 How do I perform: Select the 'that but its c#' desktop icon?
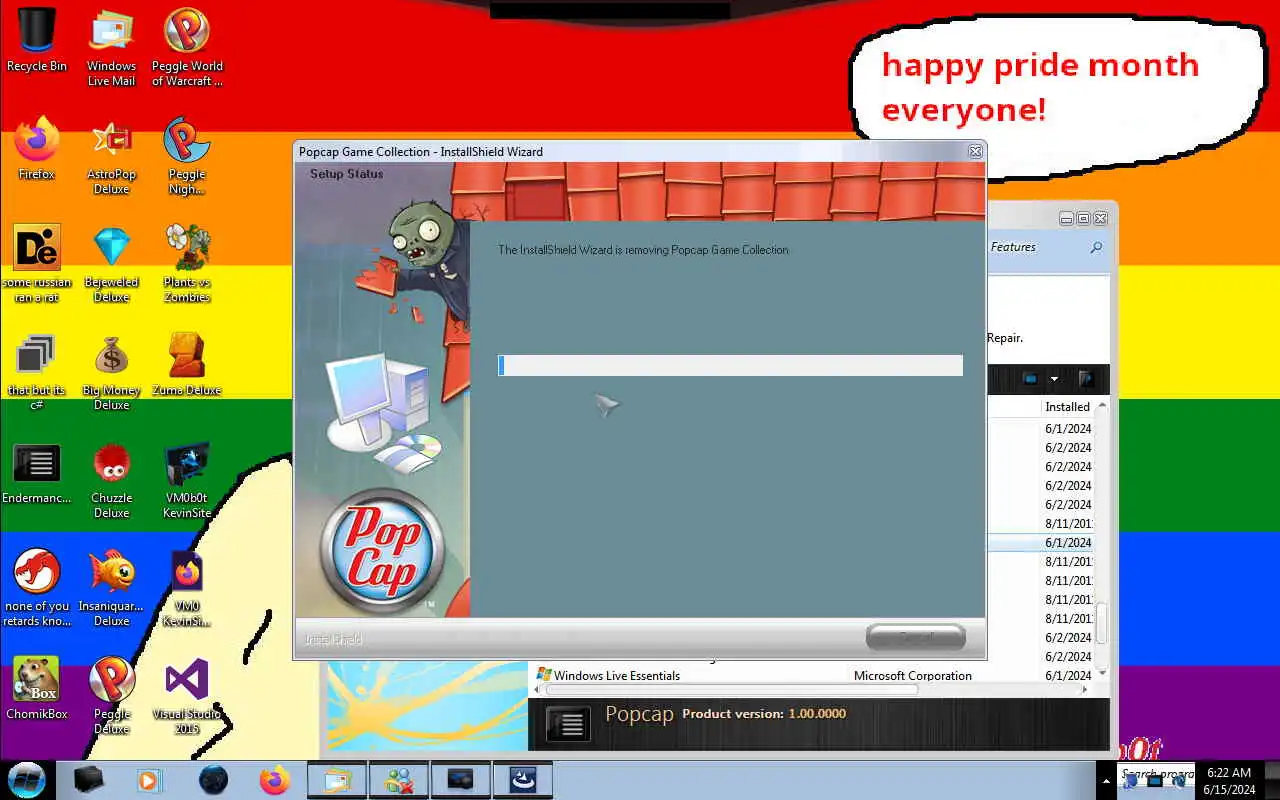[37, 371]
